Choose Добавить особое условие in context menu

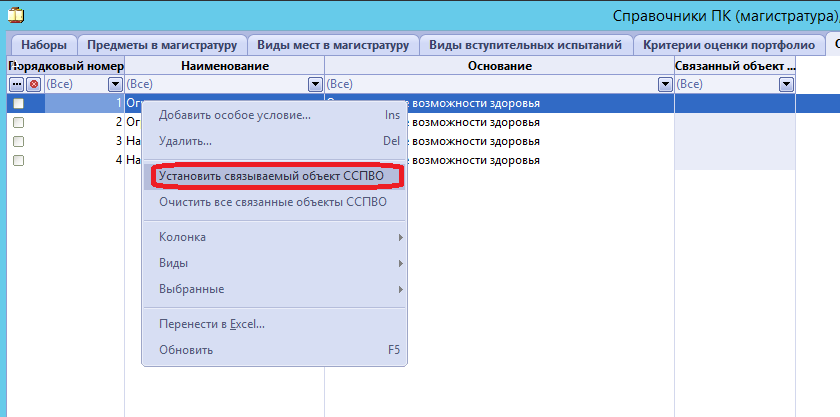coord(274,115)
